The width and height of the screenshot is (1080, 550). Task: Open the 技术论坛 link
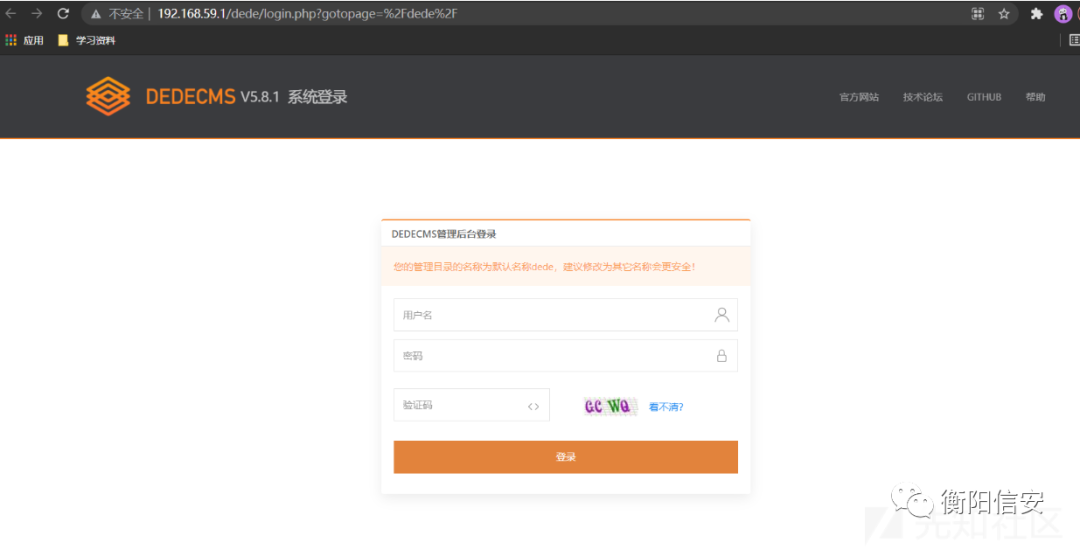(923, 97)
